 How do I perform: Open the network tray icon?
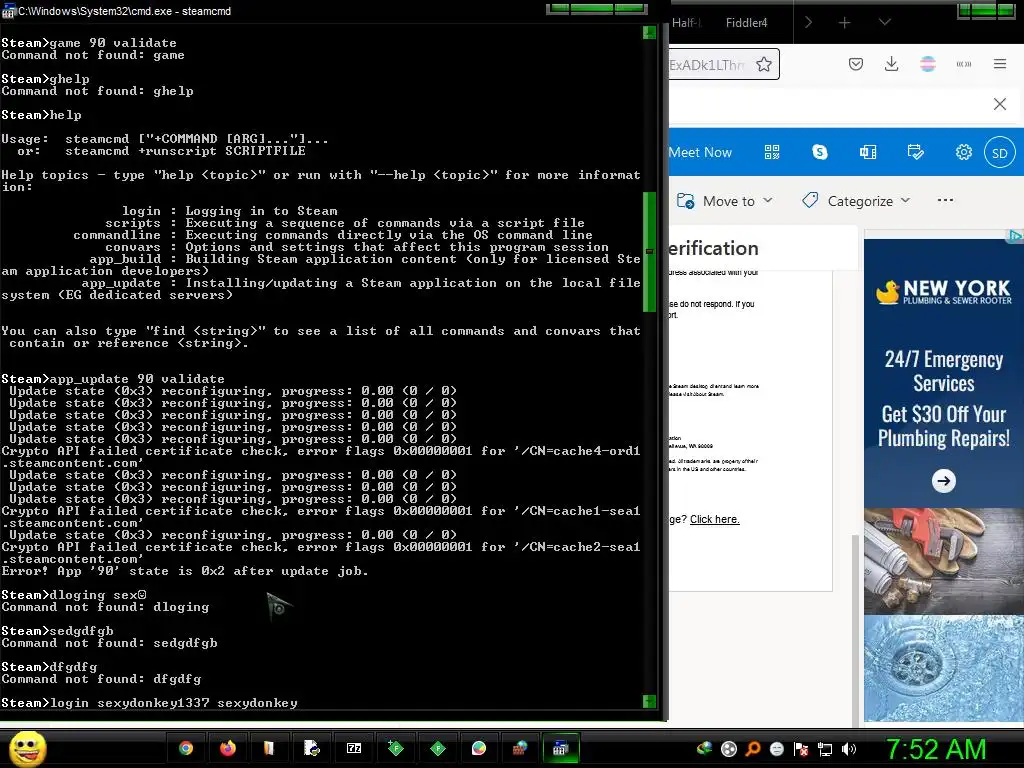(x=825, y=749)
